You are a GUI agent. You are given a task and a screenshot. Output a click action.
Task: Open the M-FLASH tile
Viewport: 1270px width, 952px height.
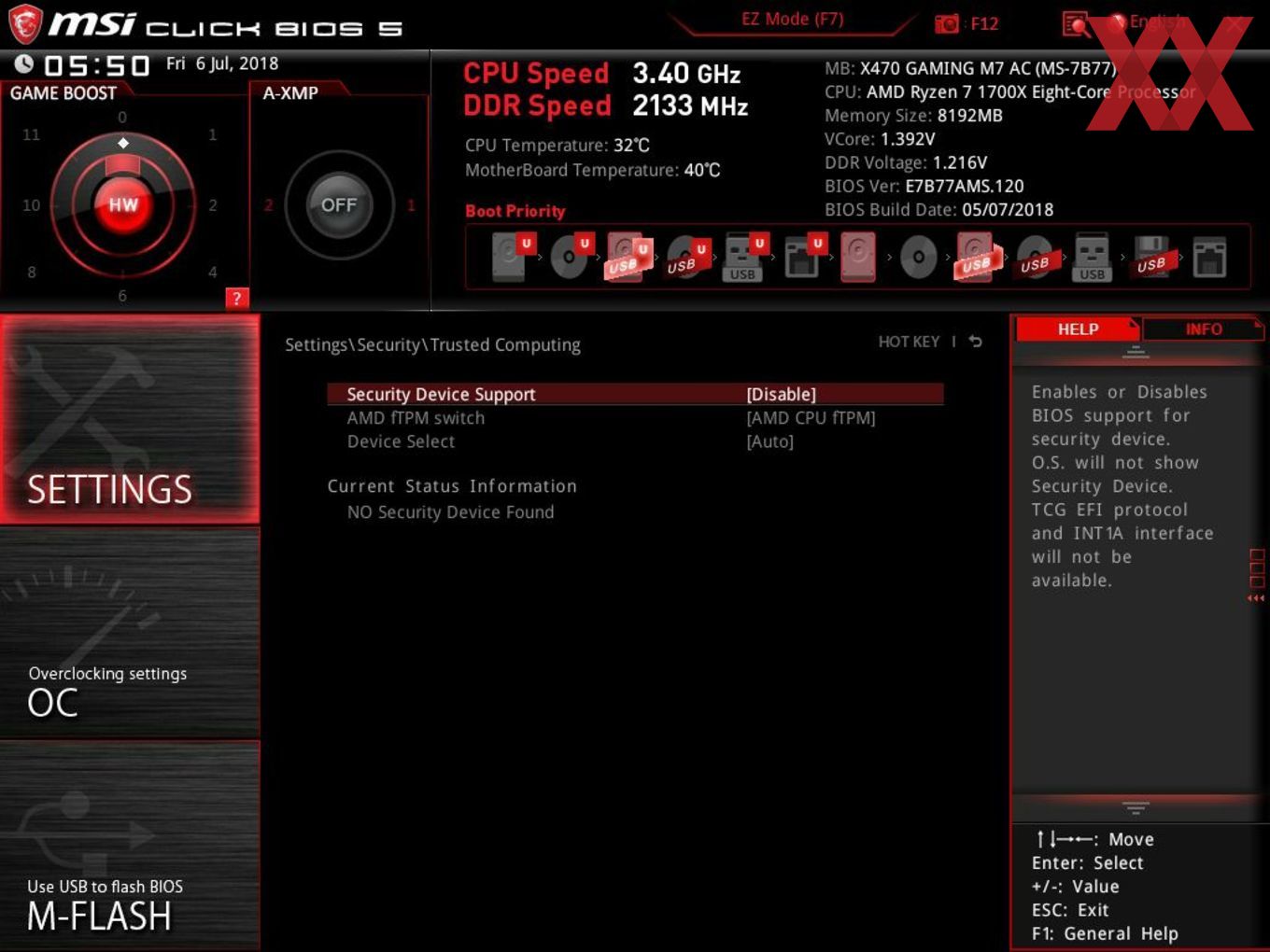(x=130, y=845)
